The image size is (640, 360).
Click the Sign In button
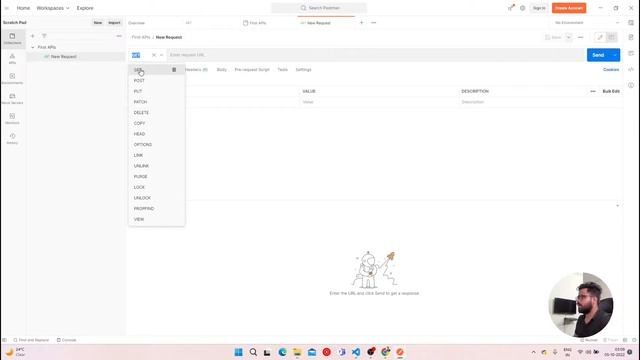coord(539,8)
